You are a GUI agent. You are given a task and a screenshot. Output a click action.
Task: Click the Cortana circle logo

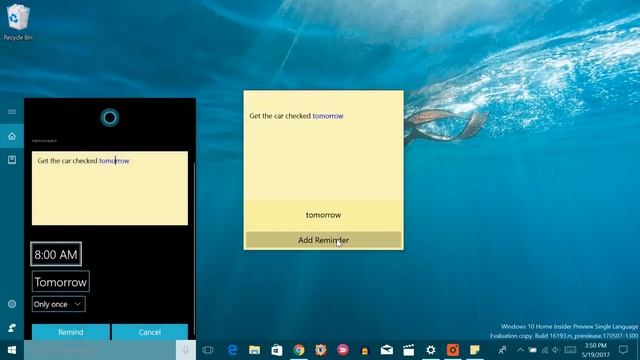pyautogui.click(x=109, y=118)
